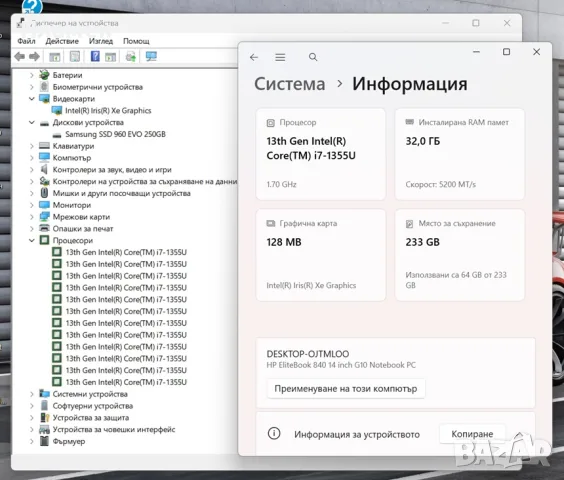Open the hamburger navigation menu in Settings
The width and height of the screenshot is (564, 480).
tap(280, 57)
